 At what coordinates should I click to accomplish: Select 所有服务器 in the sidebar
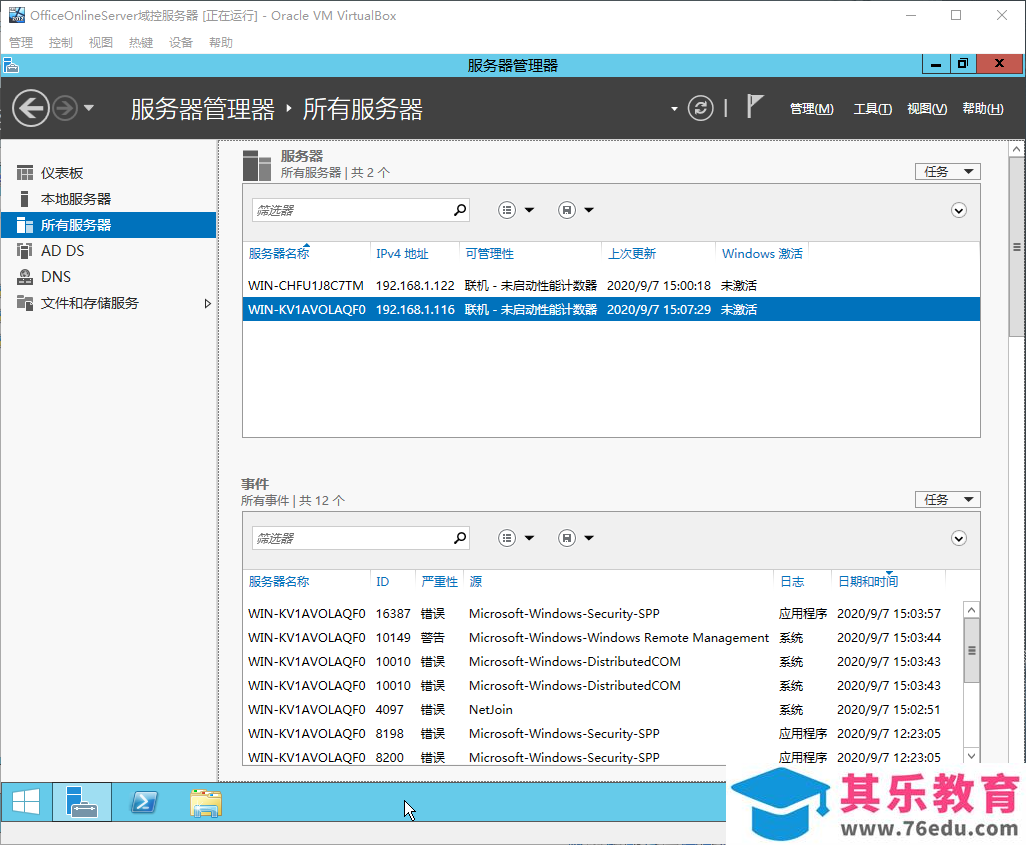coord(109,225)
